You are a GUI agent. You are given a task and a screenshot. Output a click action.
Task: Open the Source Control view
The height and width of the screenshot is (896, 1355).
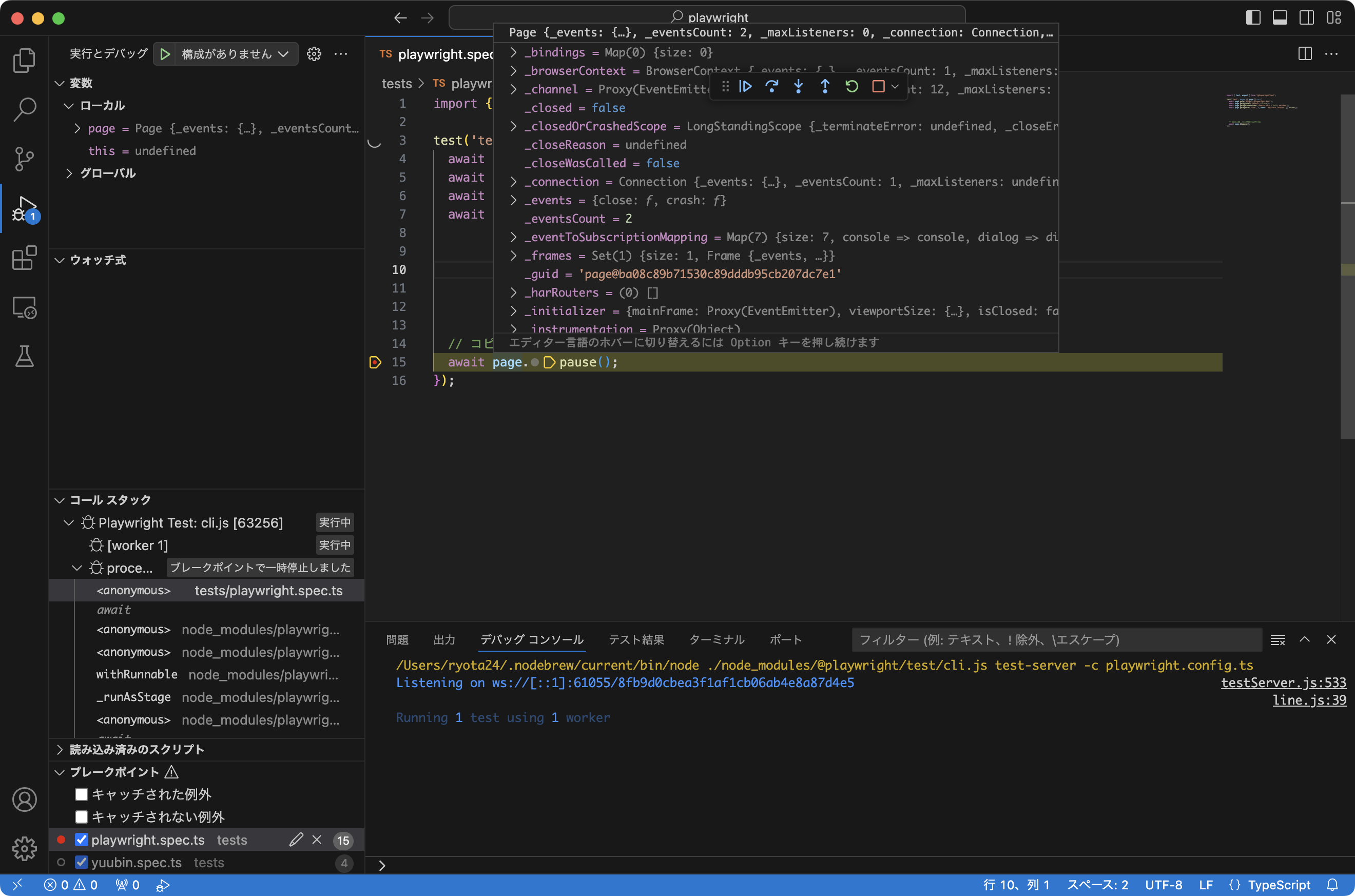pyautogui.click(x=24, y=158)
